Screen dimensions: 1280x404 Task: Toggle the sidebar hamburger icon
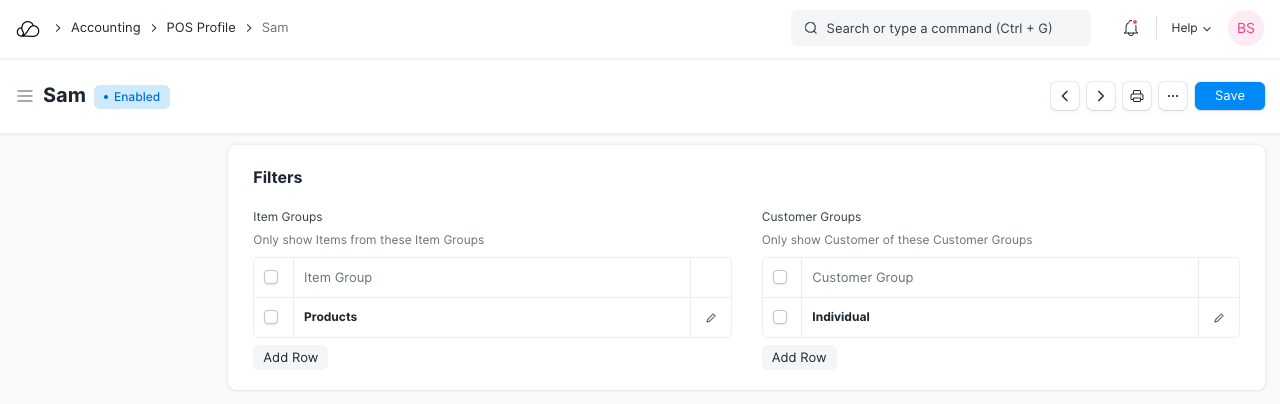(x=25, y=96)
